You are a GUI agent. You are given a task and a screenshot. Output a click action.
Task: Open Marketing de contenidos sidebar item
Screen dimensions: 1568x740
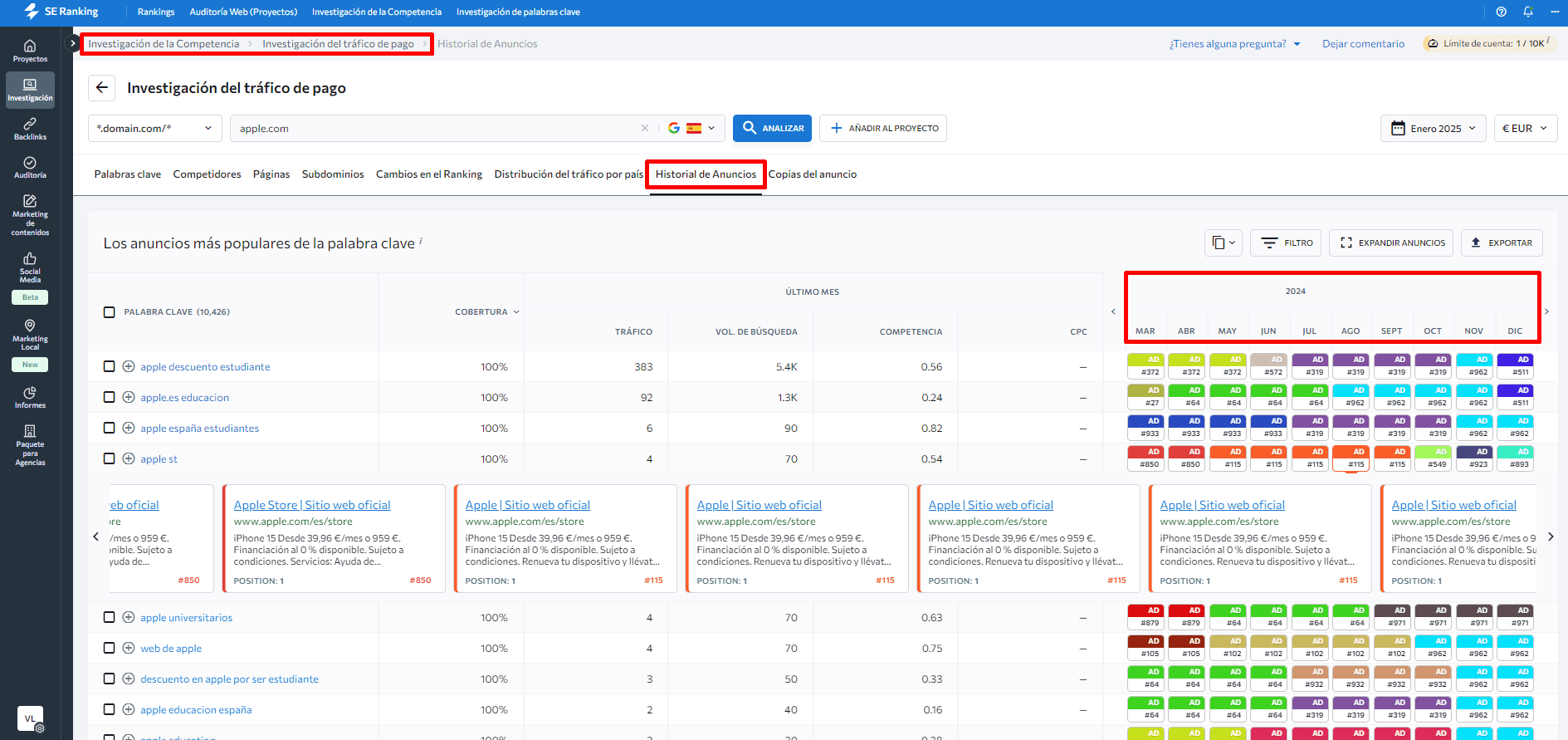click(x=30, y=215)
